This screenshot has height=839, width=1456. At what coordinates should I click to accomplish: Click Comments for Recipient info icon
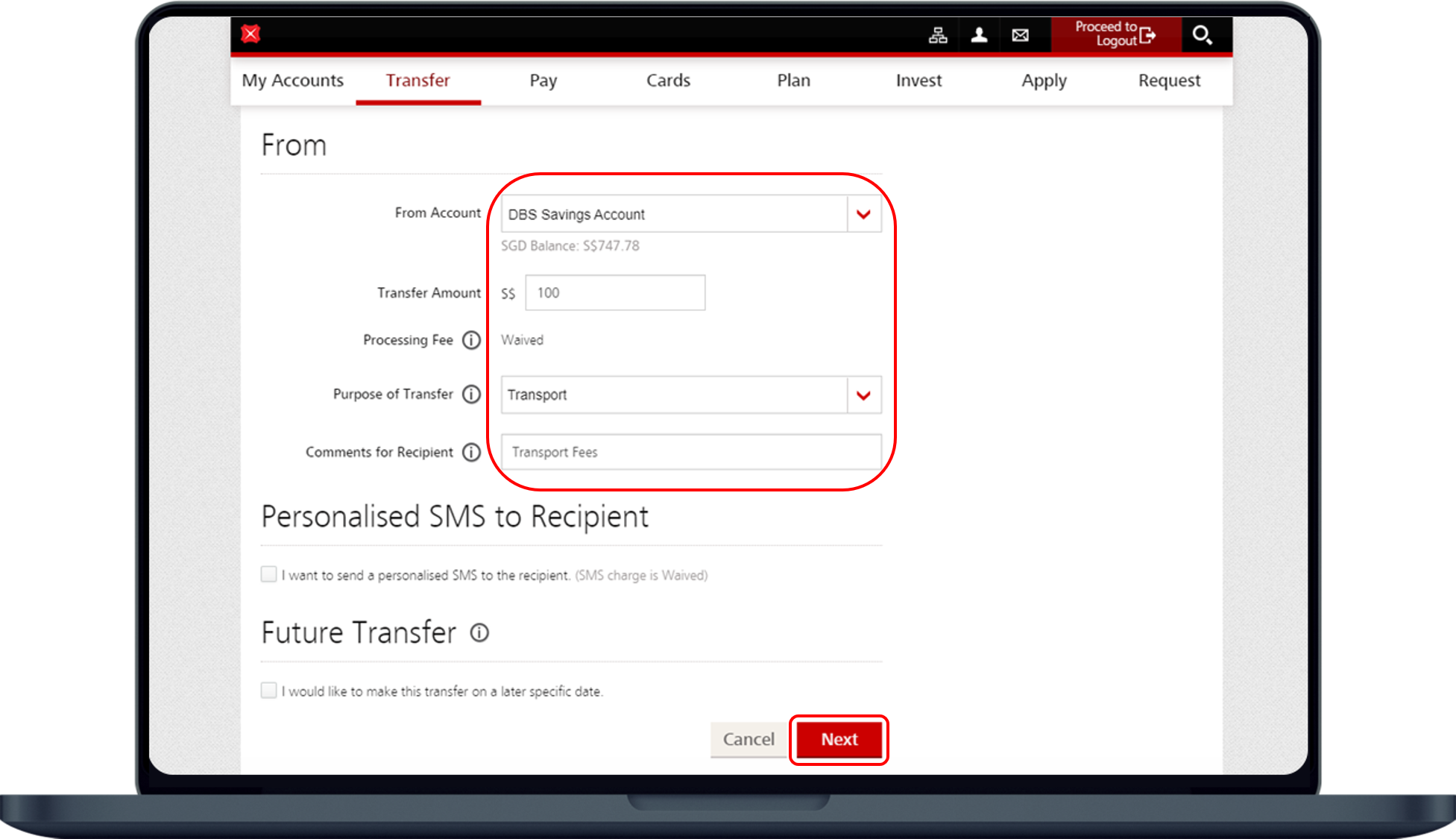click(x=471, y=452)
